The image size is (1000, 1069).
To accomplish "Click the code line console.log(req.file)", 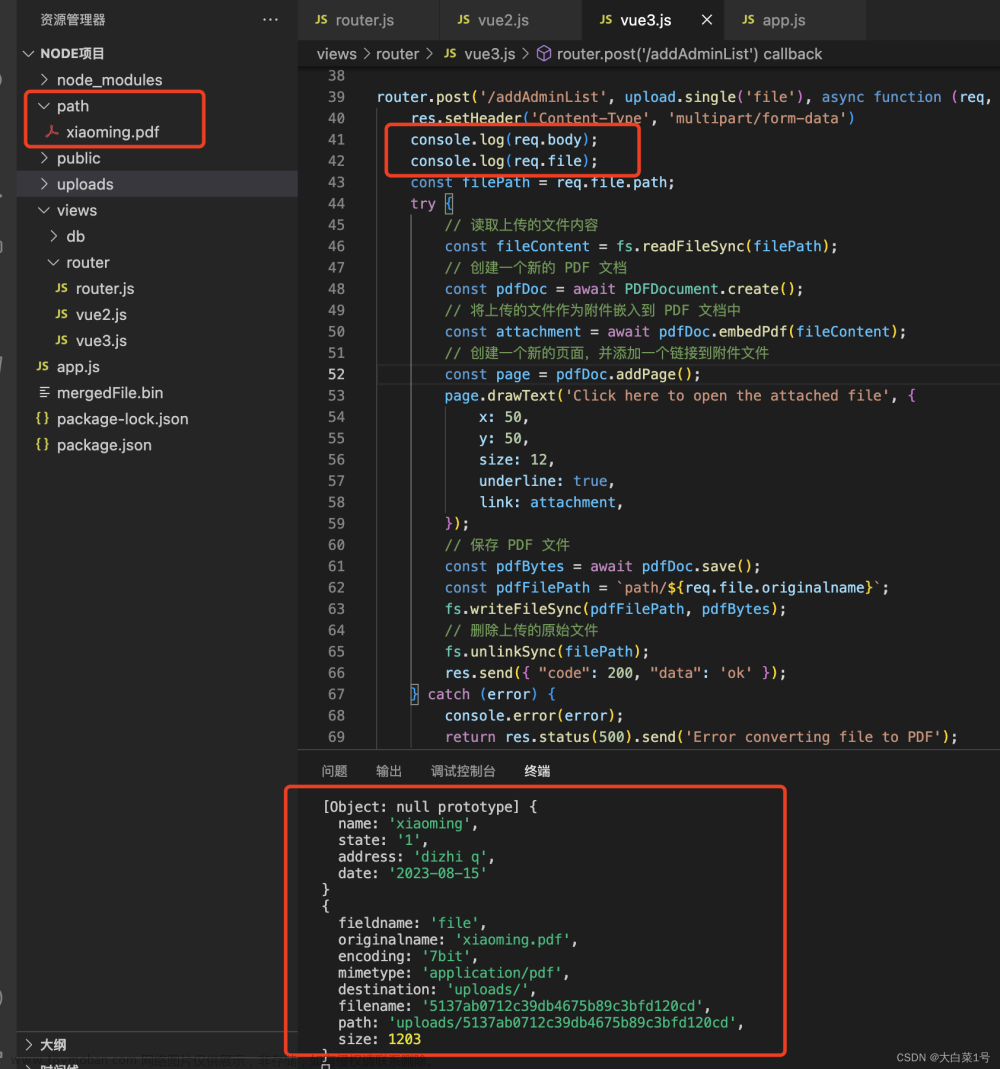I will pos(504,161).
